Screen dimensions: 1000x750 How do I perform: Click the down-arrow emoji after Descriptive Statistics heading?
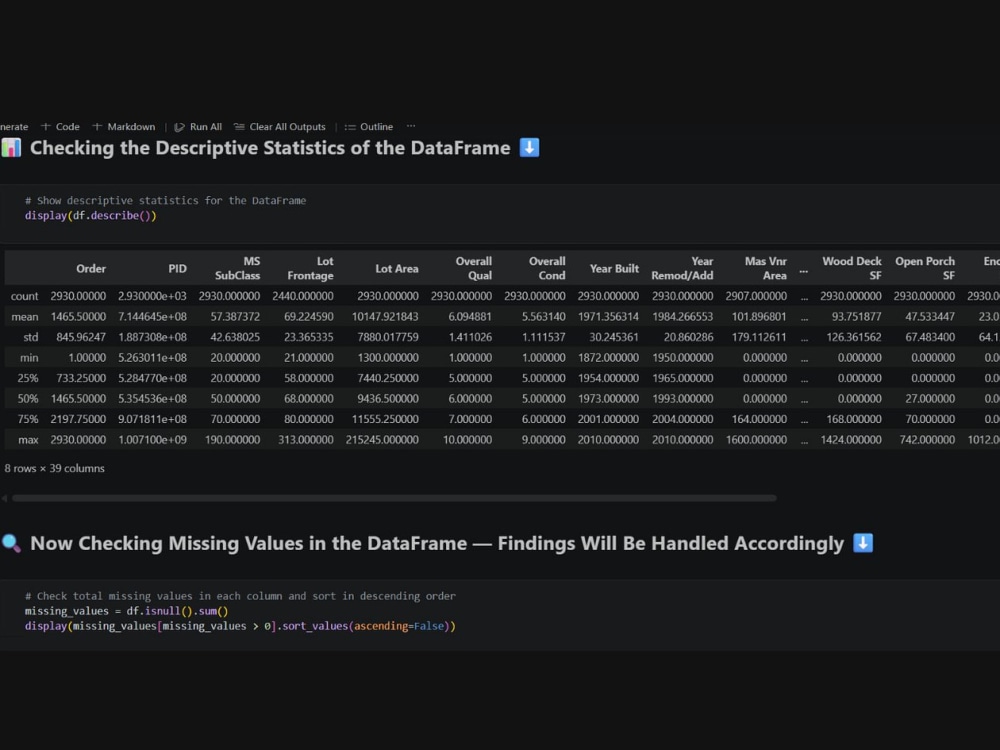pyautogui.click(x=529, y=147)
